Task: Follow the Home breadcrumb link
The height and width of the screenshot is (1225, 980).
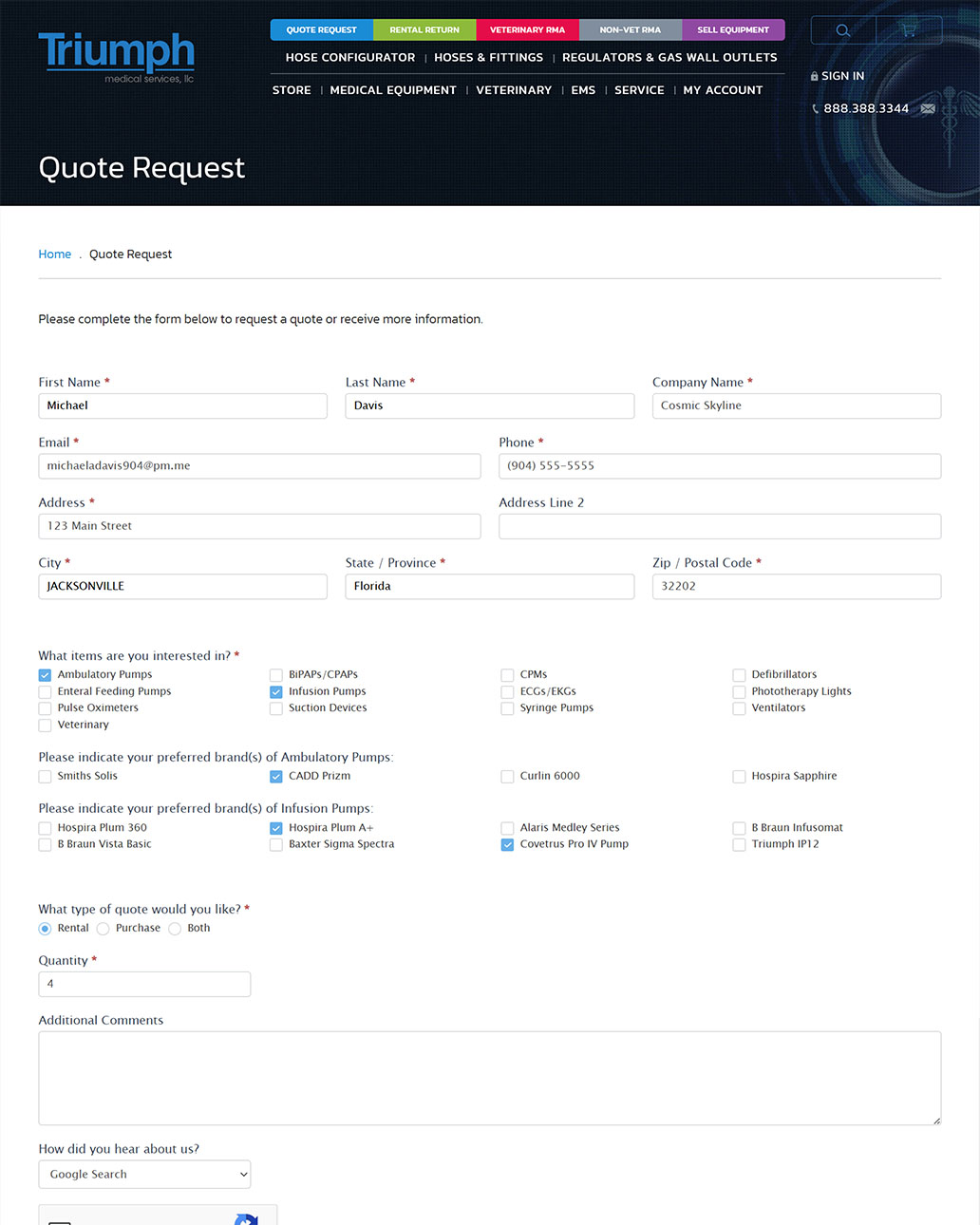Action: click(55, 254)
